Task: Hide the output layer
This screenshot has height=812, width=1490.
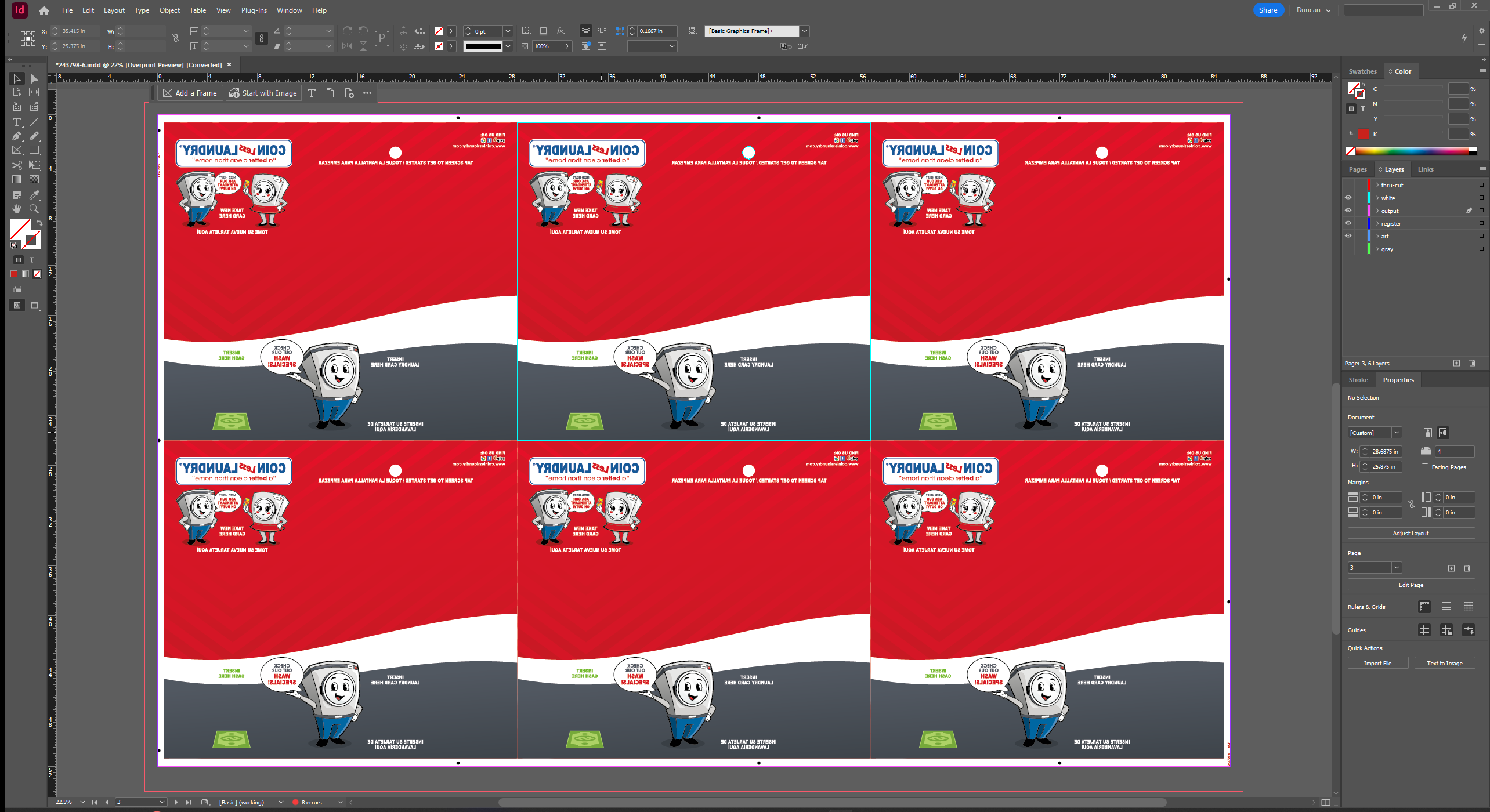Action: pyautogui.click(x=1348, y=211)
